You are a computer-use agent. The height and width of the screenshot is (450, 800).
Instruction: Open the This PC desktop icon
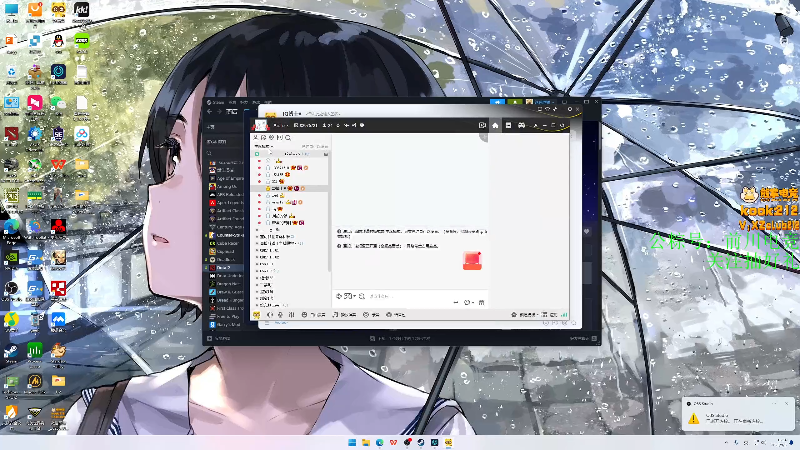(x=11, y=10)
